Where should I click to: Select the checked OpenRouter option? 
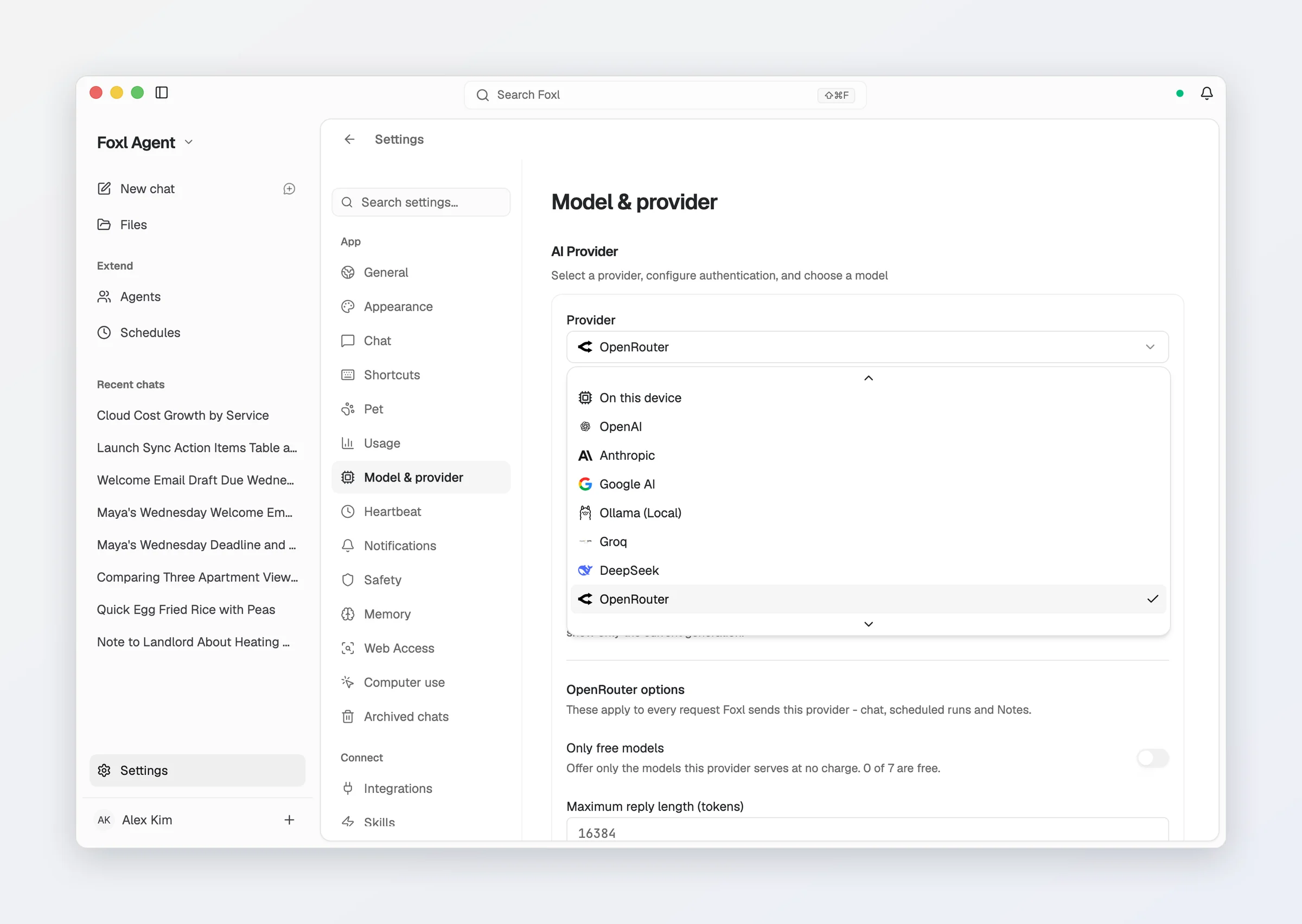pyautogui.click(x=868, y=599)
